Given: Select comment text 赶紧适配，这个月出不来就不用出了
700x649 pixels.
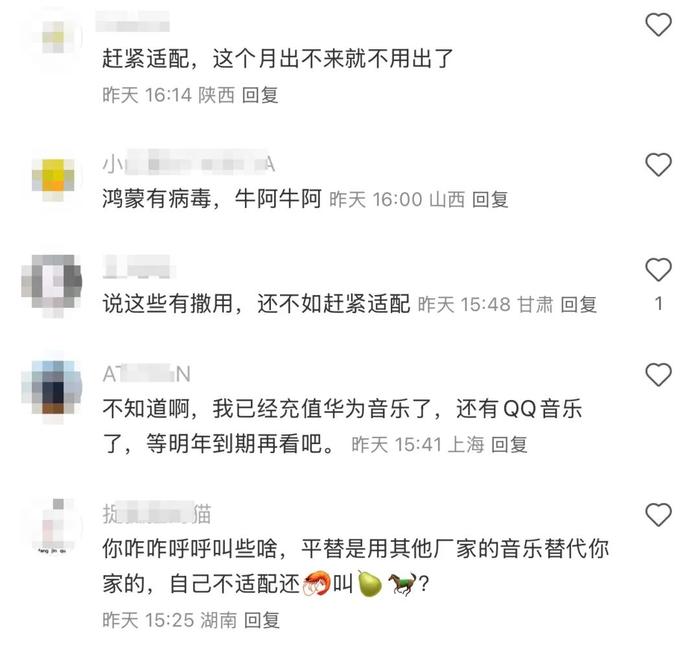Looking at the screenshot, I should 278,58.
